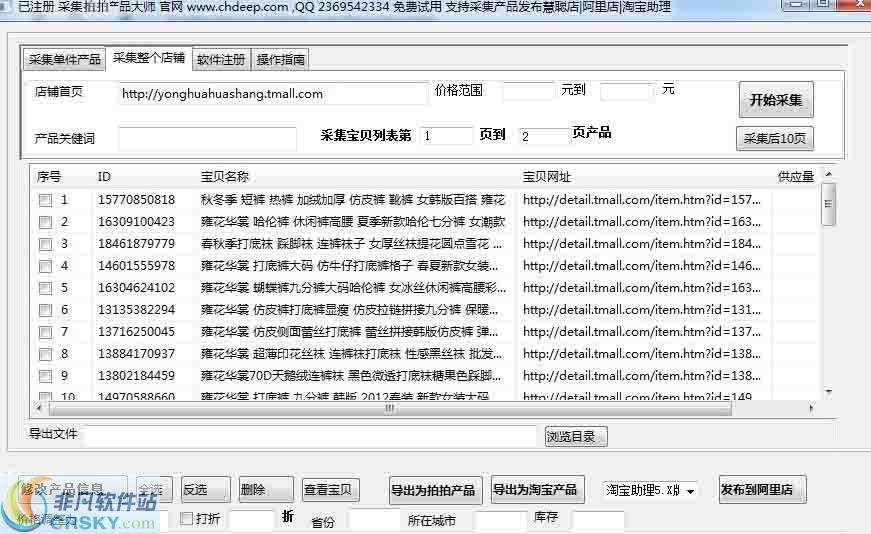This screenshot has width=871, height=534.
Task: Select ID 13884170937 cell
Action: click(136, 353)
